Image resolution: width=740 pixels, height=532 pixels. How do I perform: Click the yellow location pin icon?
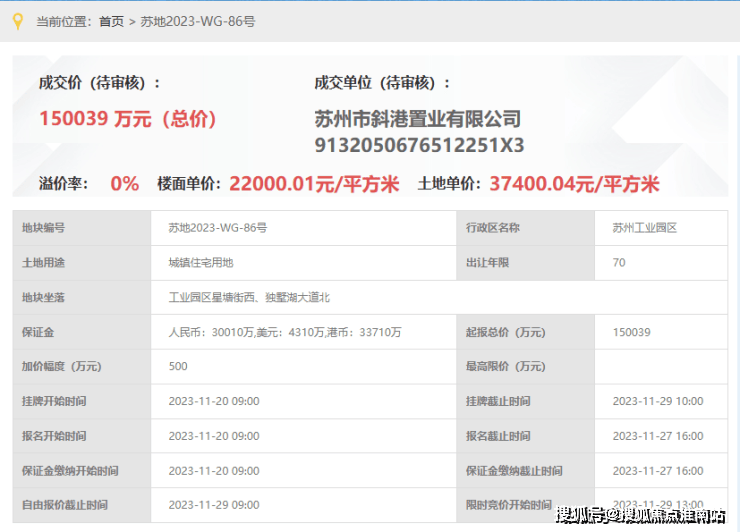tap(17, 22)
